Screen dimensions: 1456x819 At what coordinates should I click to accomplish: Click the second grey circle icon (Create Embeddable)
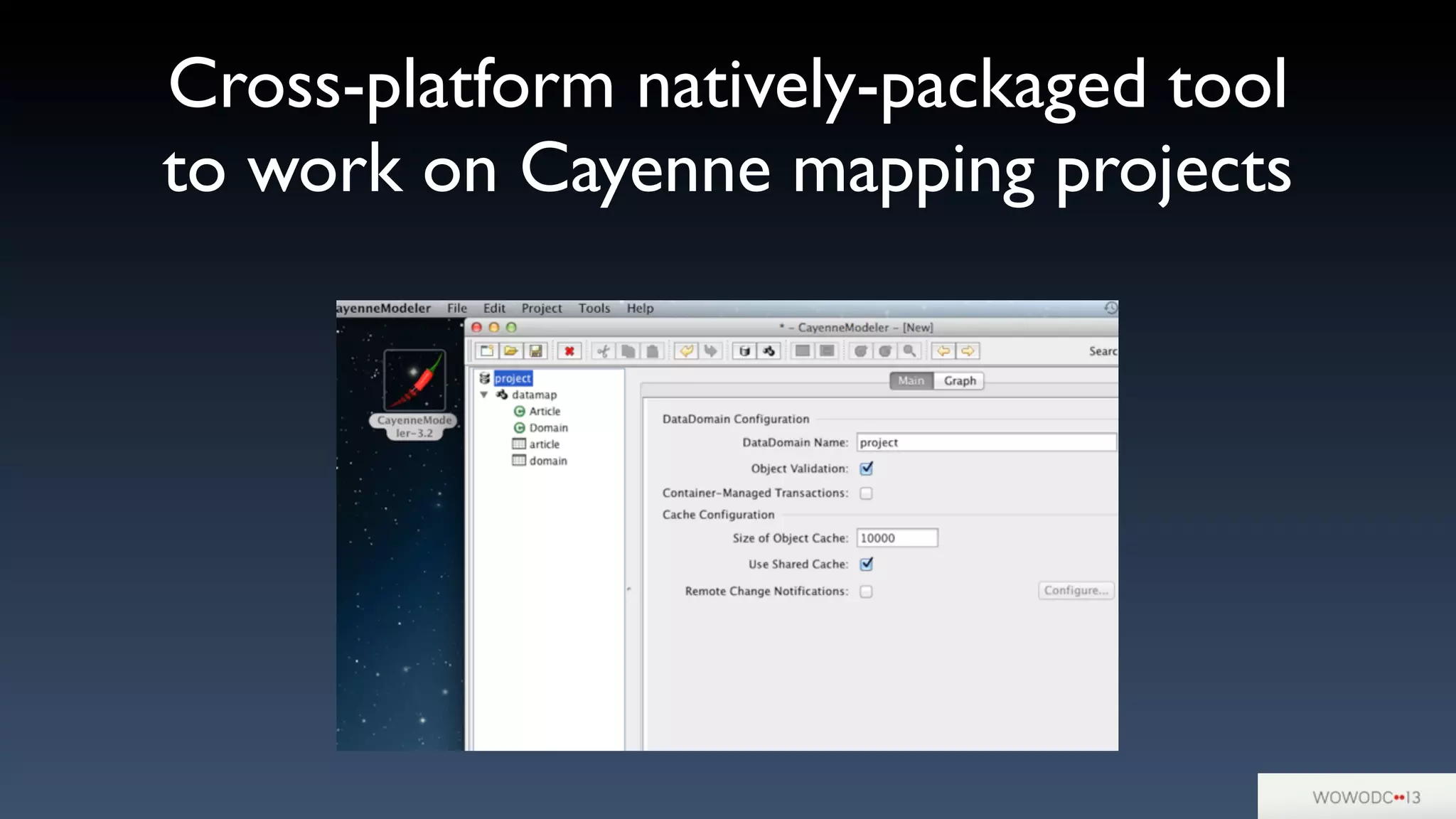click(x=885, y=350)
